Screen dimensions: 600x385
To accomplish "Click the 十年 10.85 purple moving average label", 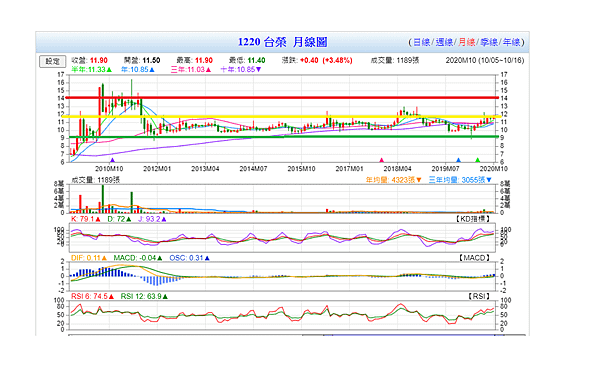I will [241, 70].
